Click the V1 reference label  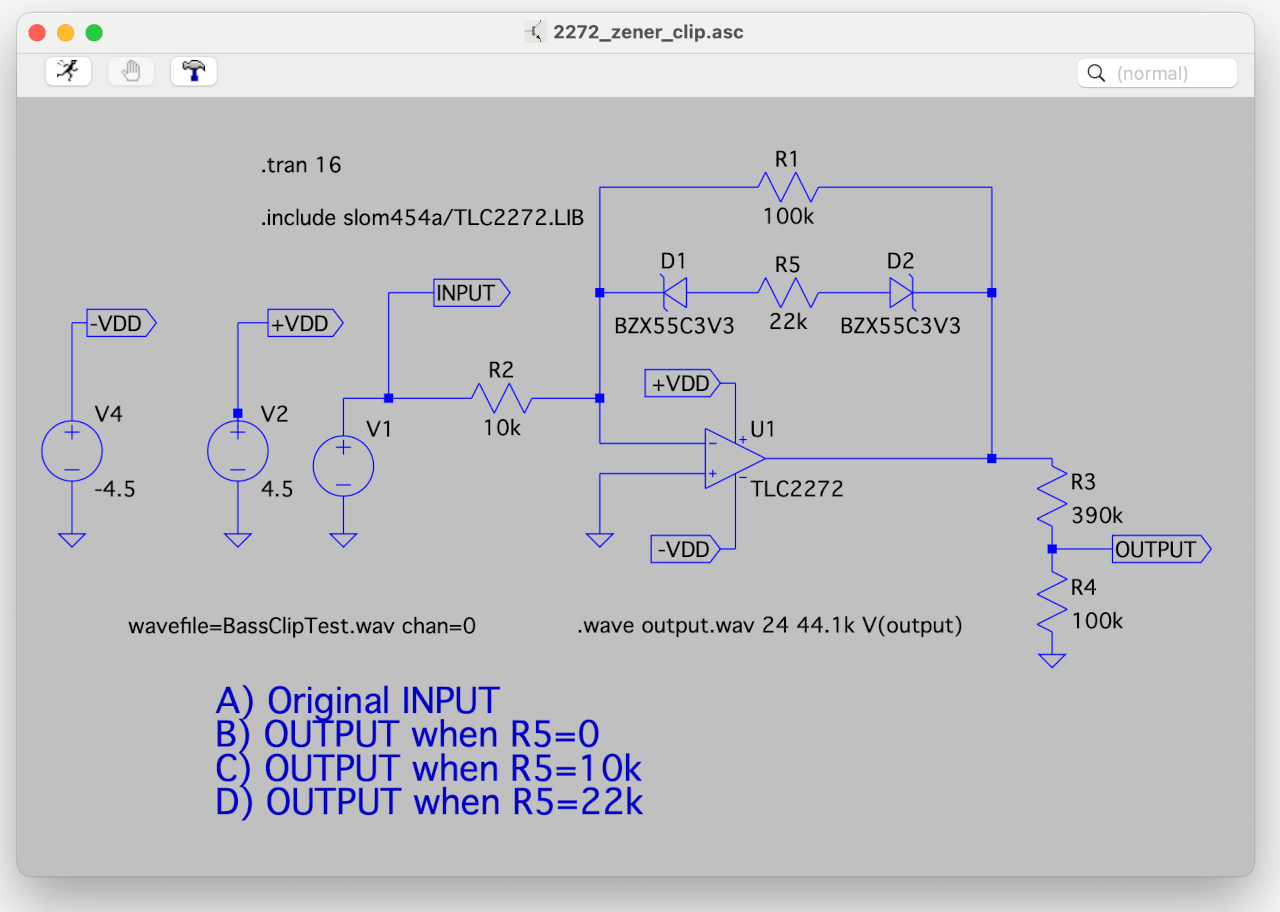point(379,429)
